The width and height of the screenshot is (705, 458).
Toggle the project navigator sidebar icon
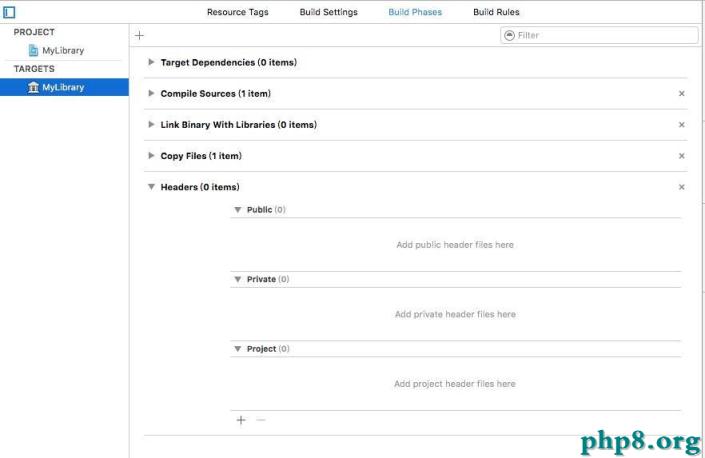point(9,12)
